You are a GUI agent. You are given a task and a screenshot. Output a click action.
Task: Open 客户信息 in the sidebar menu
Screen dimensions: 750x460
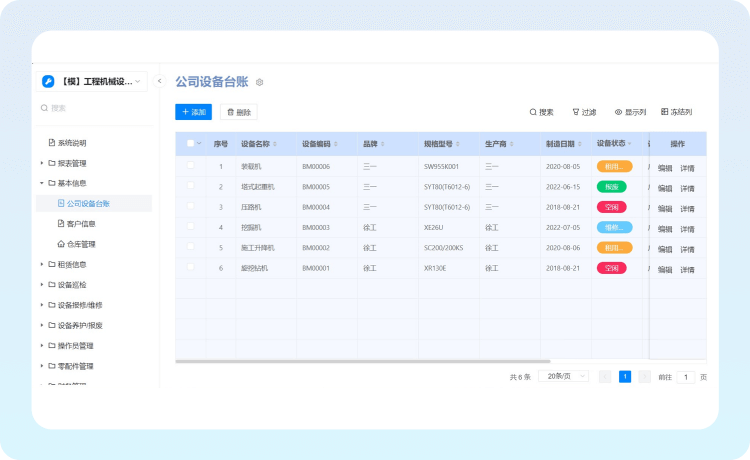(81, 224)
